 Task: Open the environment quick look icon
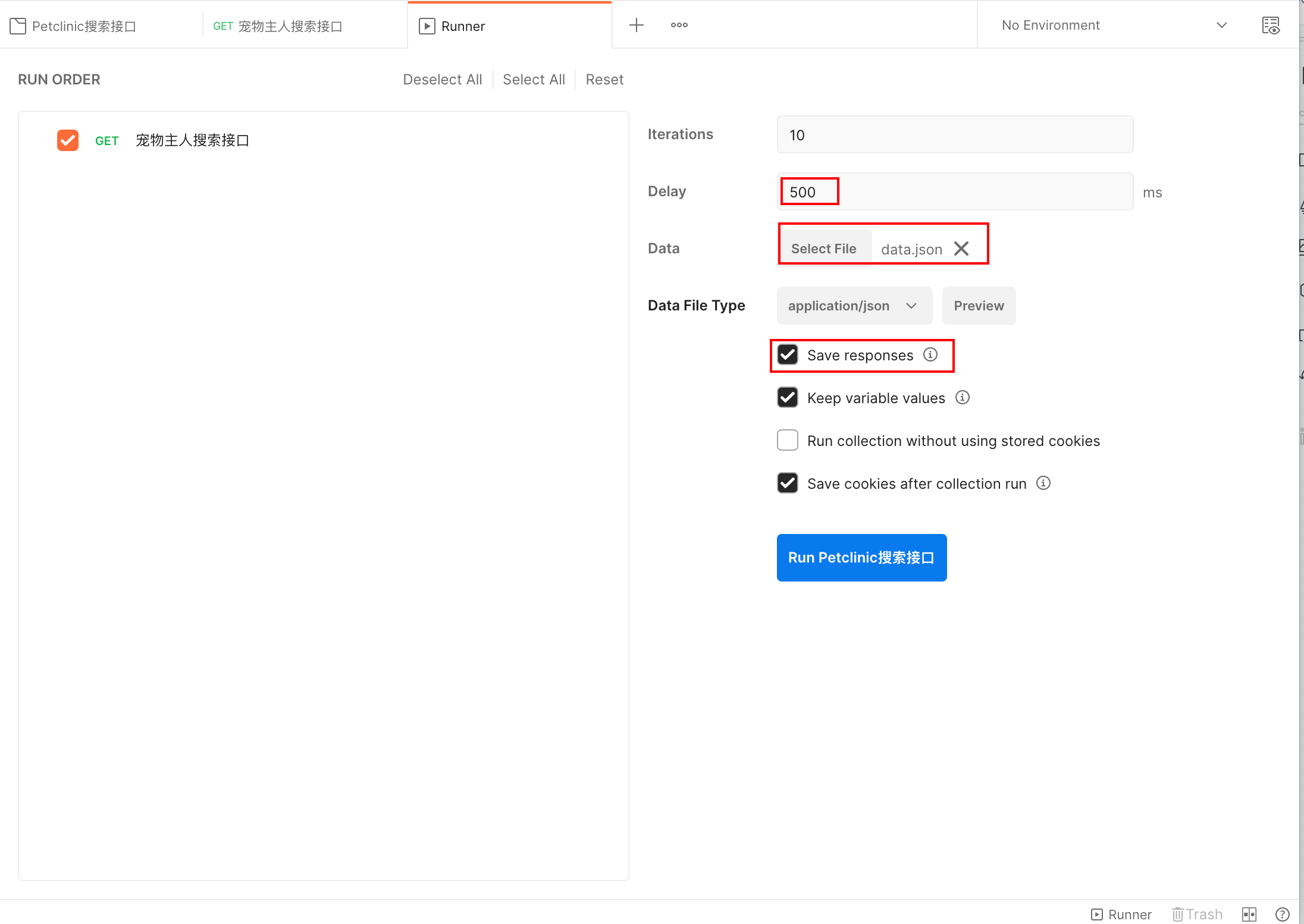(1270, 25)
